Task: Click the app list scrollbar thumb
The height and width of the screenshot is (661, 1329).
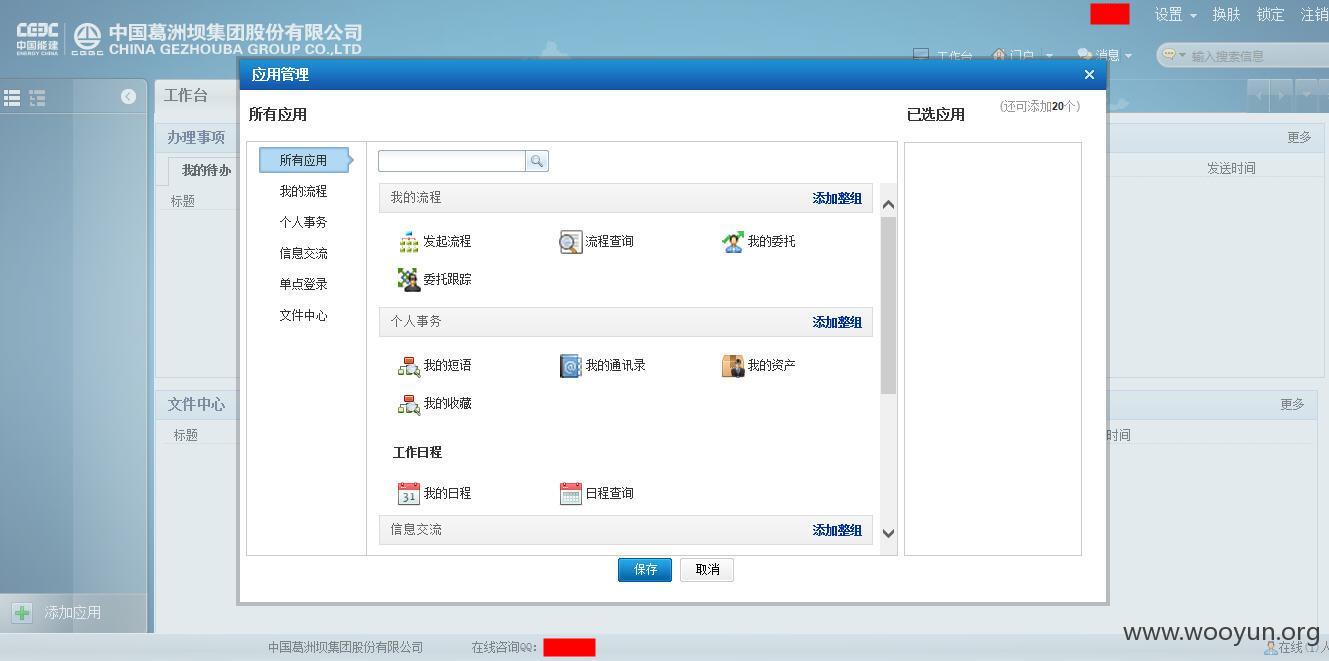Action: pyautogui.click(x=888, y=305)
